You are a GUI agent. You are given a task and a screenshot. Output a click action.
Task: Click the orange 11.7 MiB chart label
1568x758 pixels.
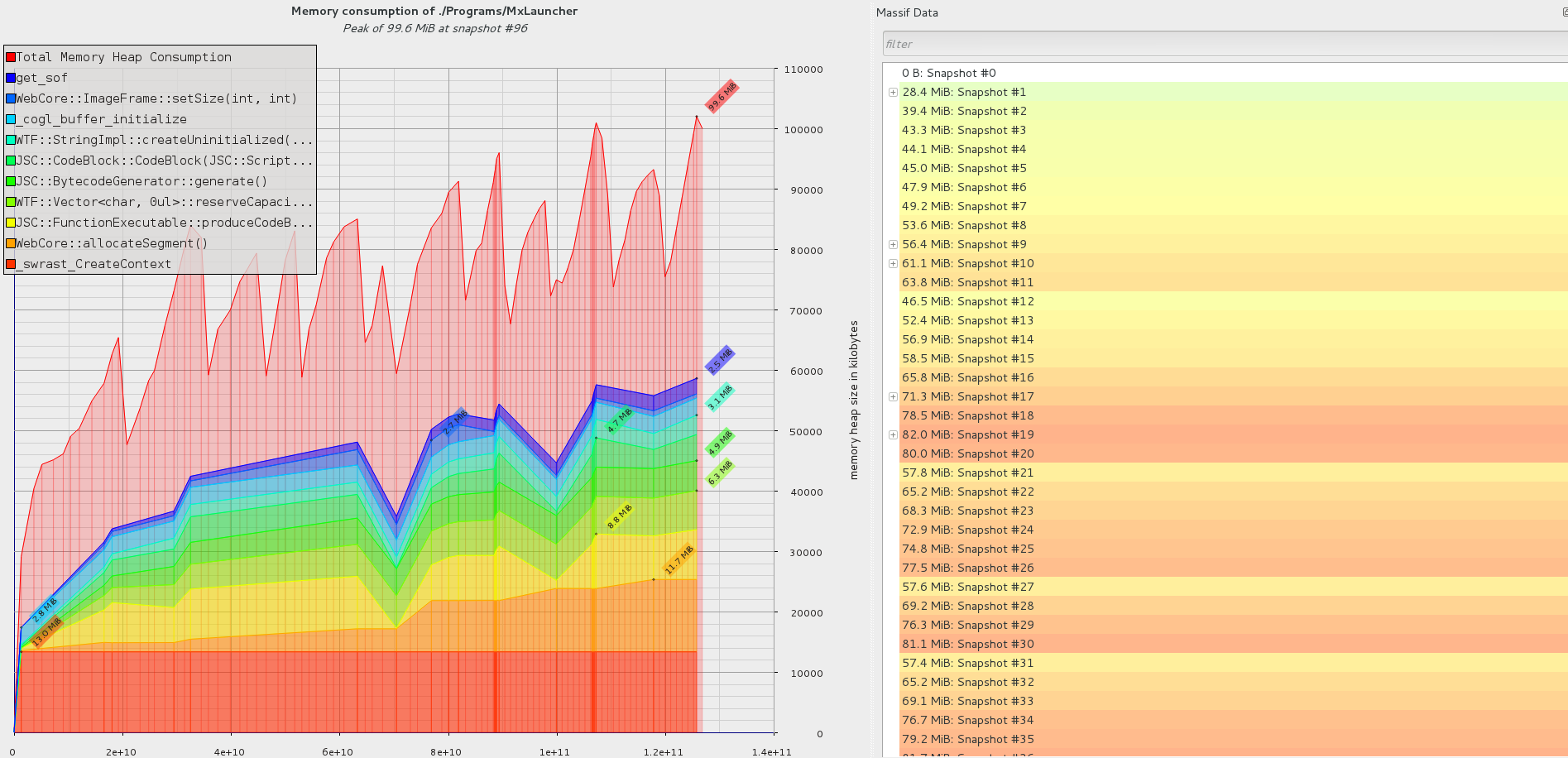(679, 560)
